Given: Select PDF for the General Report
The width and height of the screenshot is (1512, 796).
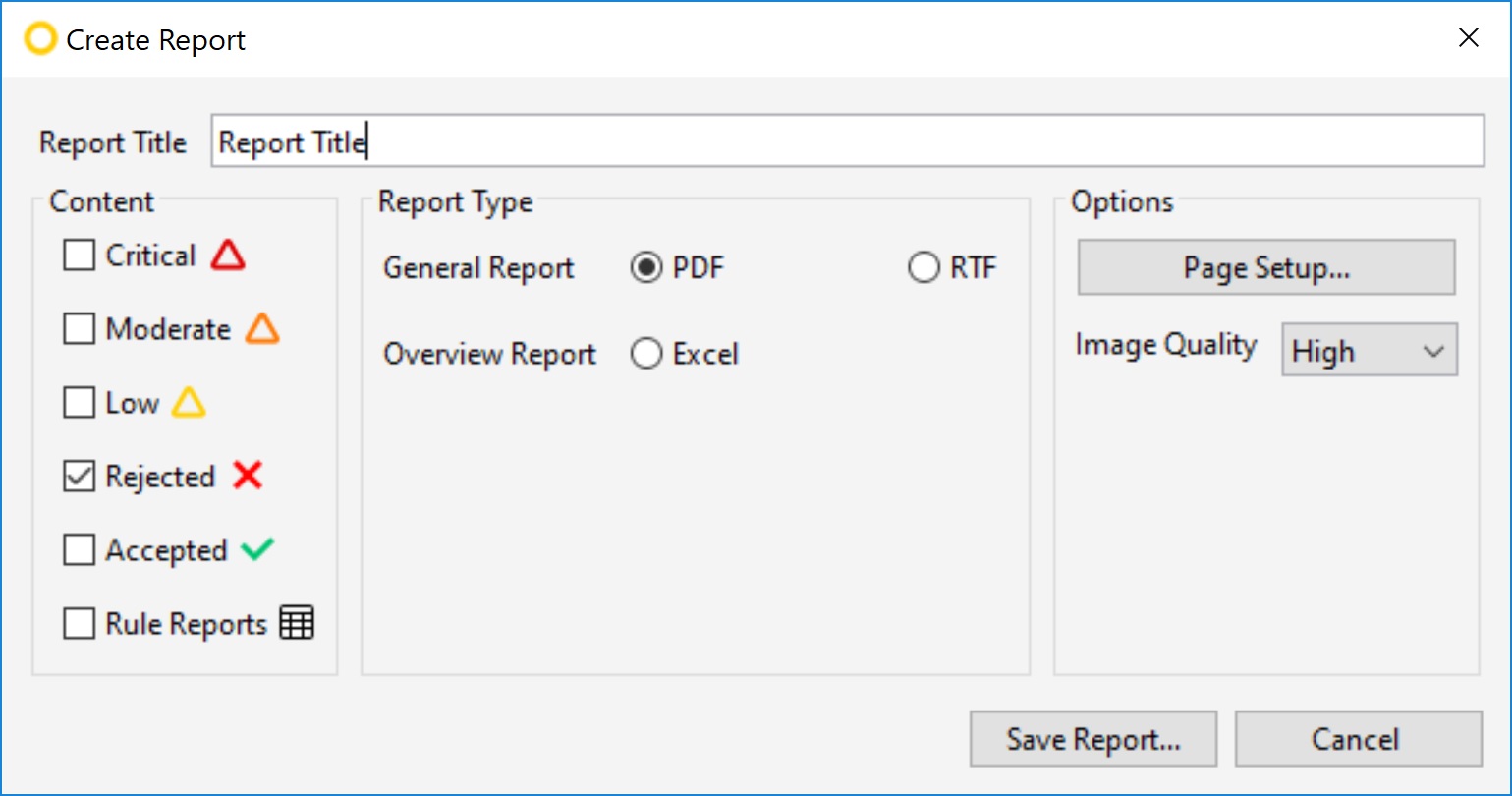Looking at the screenshot, I should 646,266.
